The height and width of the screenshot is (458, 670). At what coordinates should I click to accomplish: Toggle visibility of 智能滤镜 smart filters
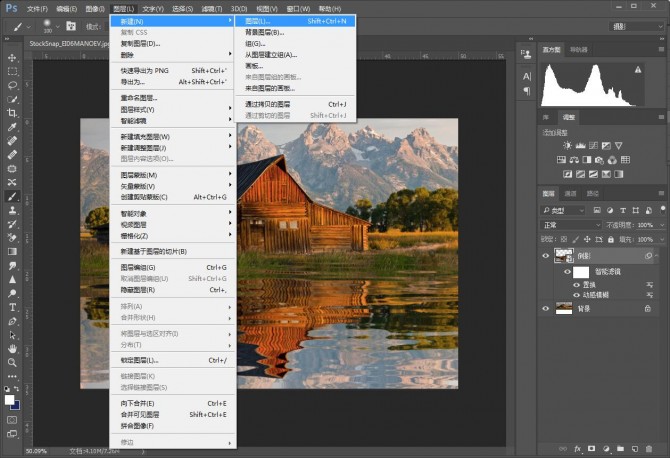click(x=567, y=272)
